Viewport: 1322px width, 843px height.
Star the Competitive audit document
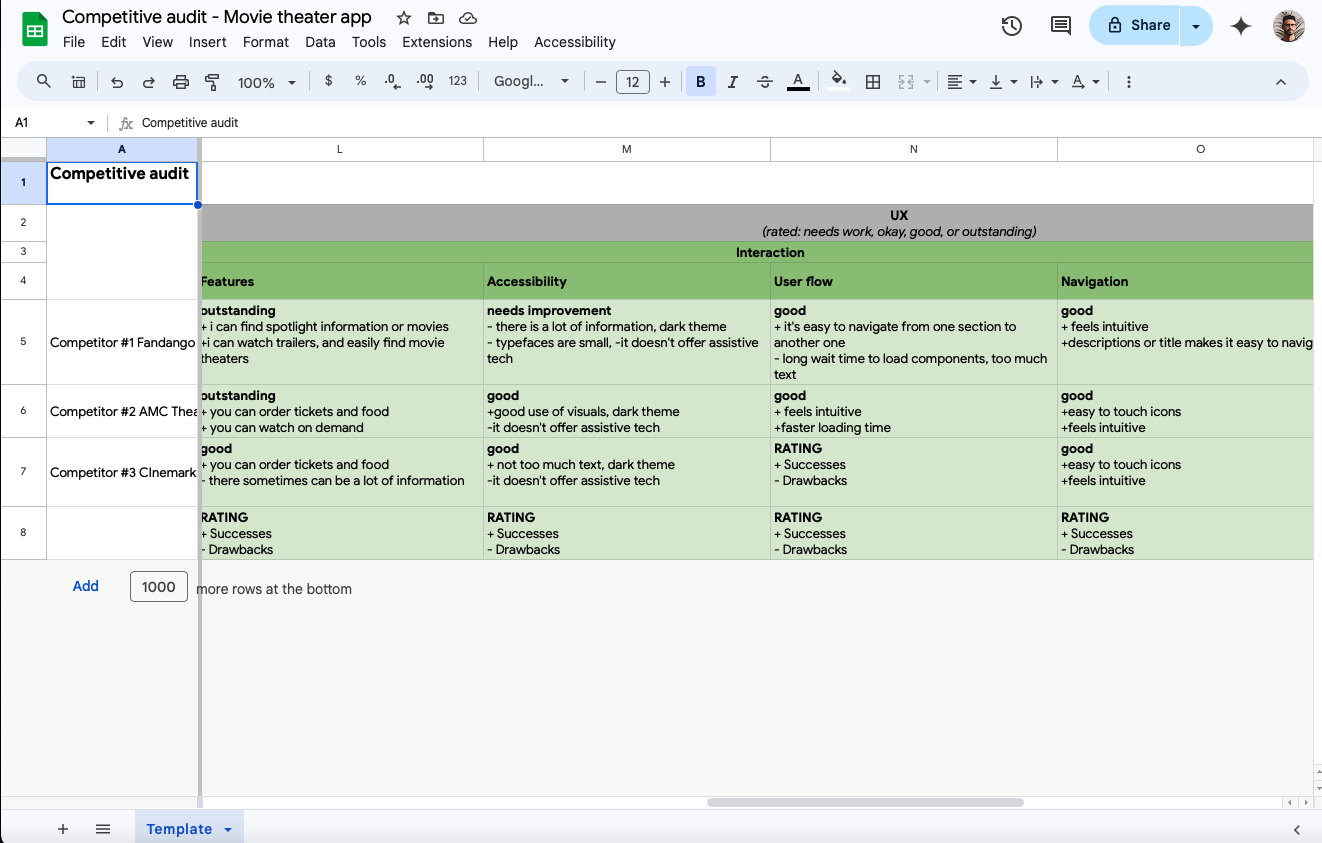pos(404,18)
